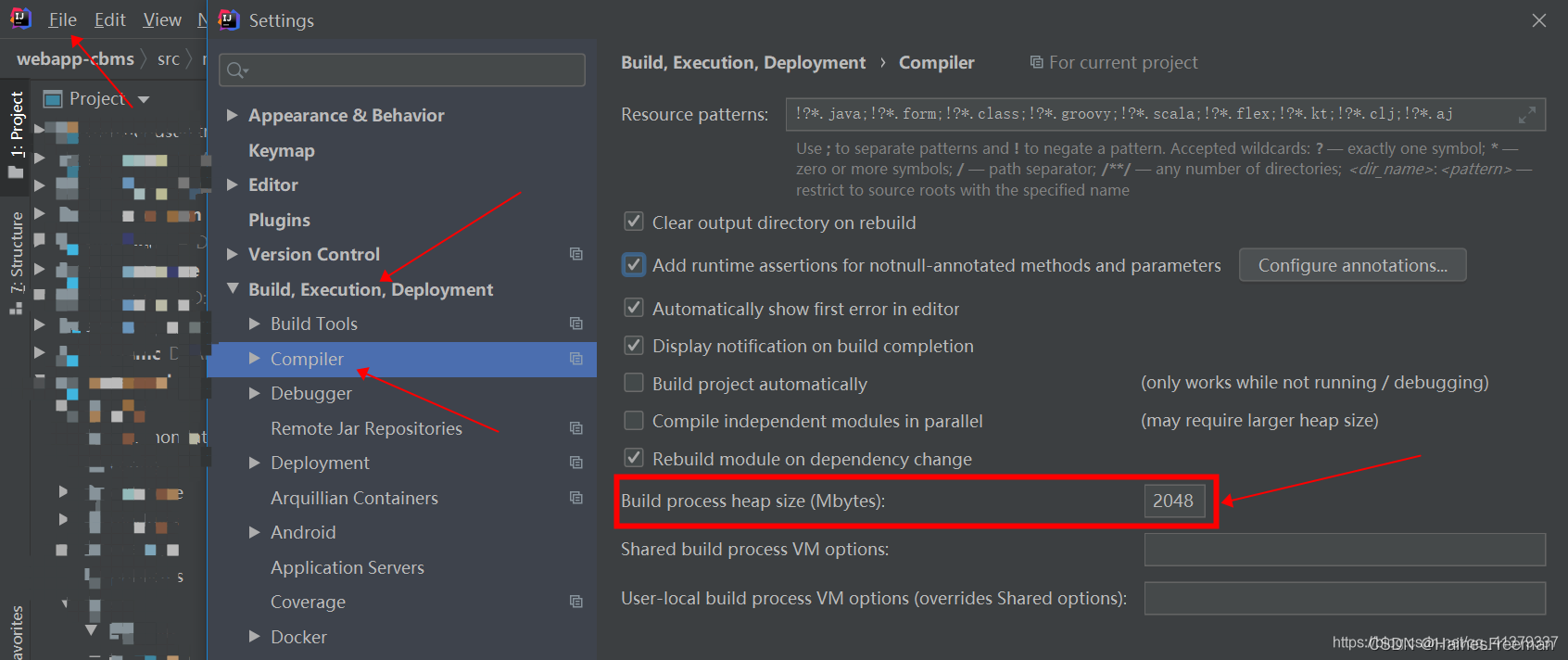This screenshot has width=1568, height=660.
Task: Click project-level icon next to Deployment
Action: point(576,463)
